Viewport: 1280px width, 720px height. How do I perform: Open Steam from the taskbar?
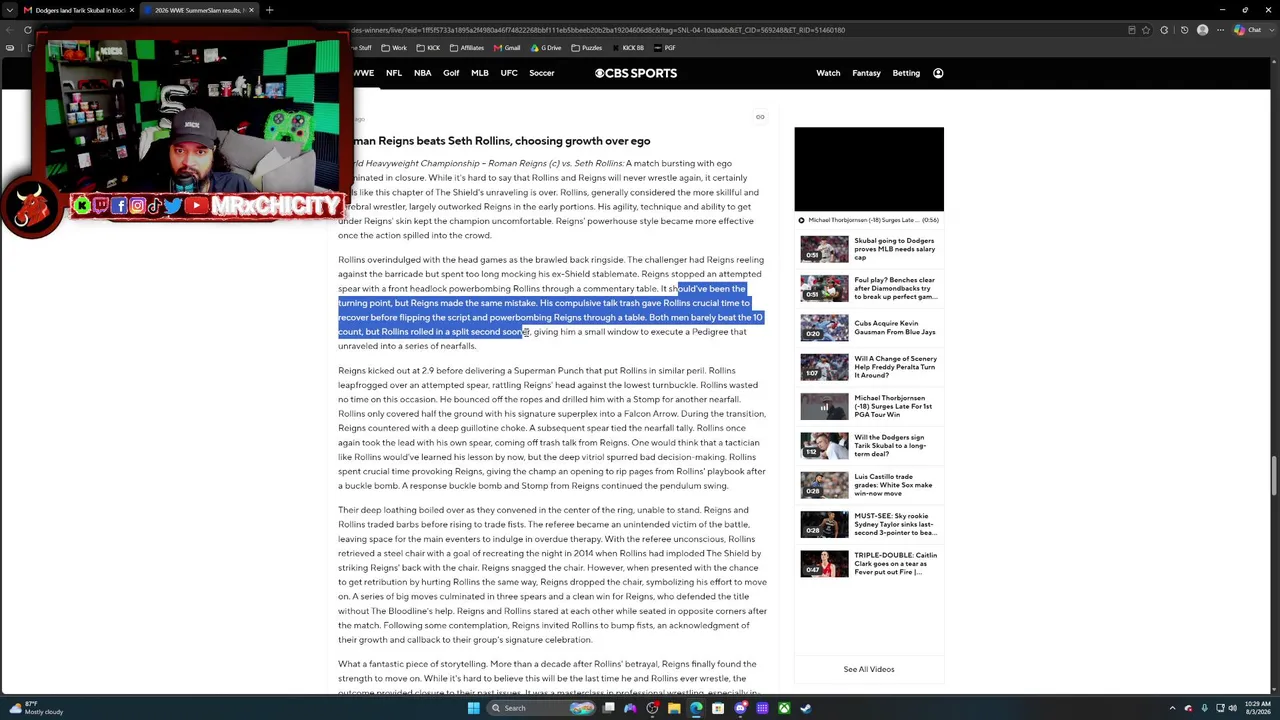click(806, 708)
